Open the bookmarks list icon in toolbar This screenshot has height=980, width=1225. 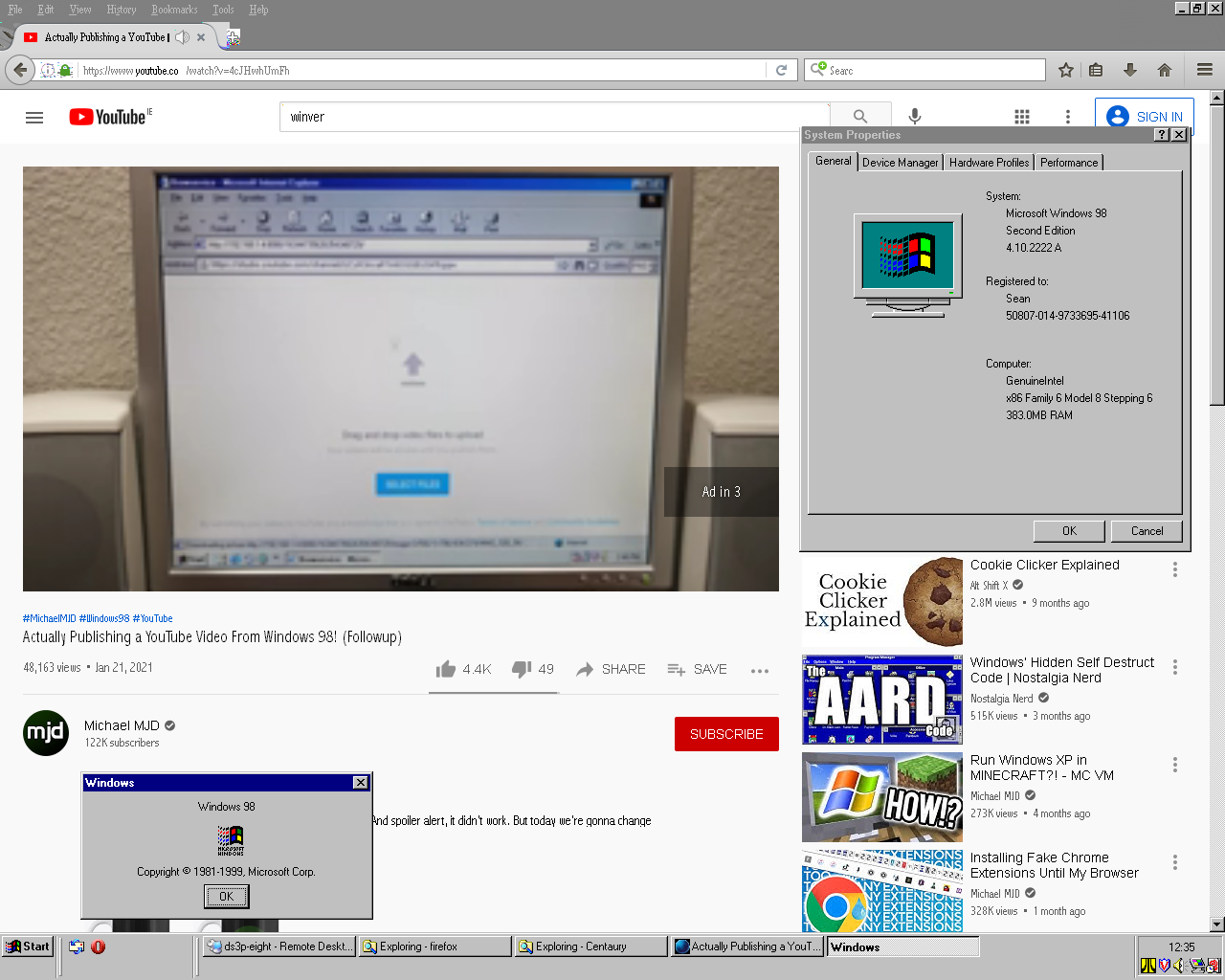tap(1096, 70)
